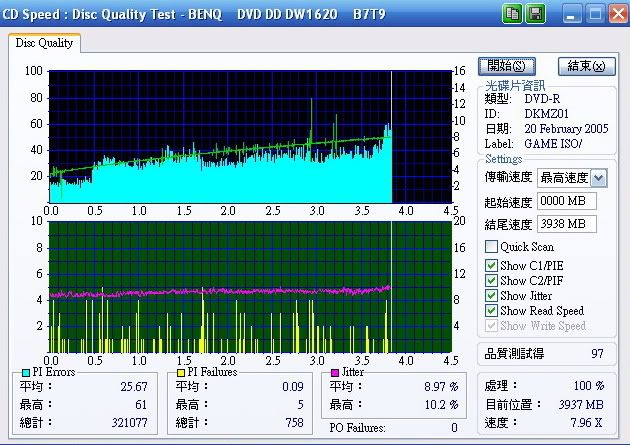The image size is (630, 445).
Task: Toggle the Show Read Speed checkbox
Action: point(491,310)
